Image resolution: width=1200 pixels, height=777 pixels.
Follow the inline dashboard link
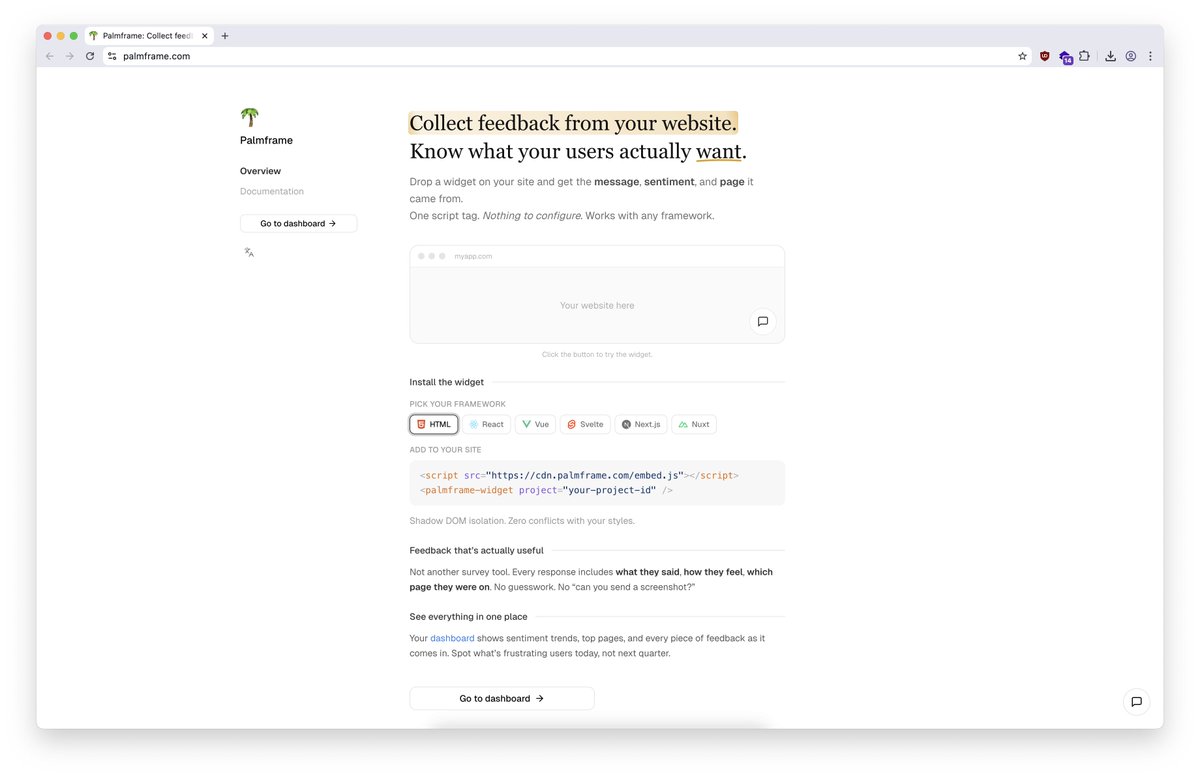click(x=452, y=638)
